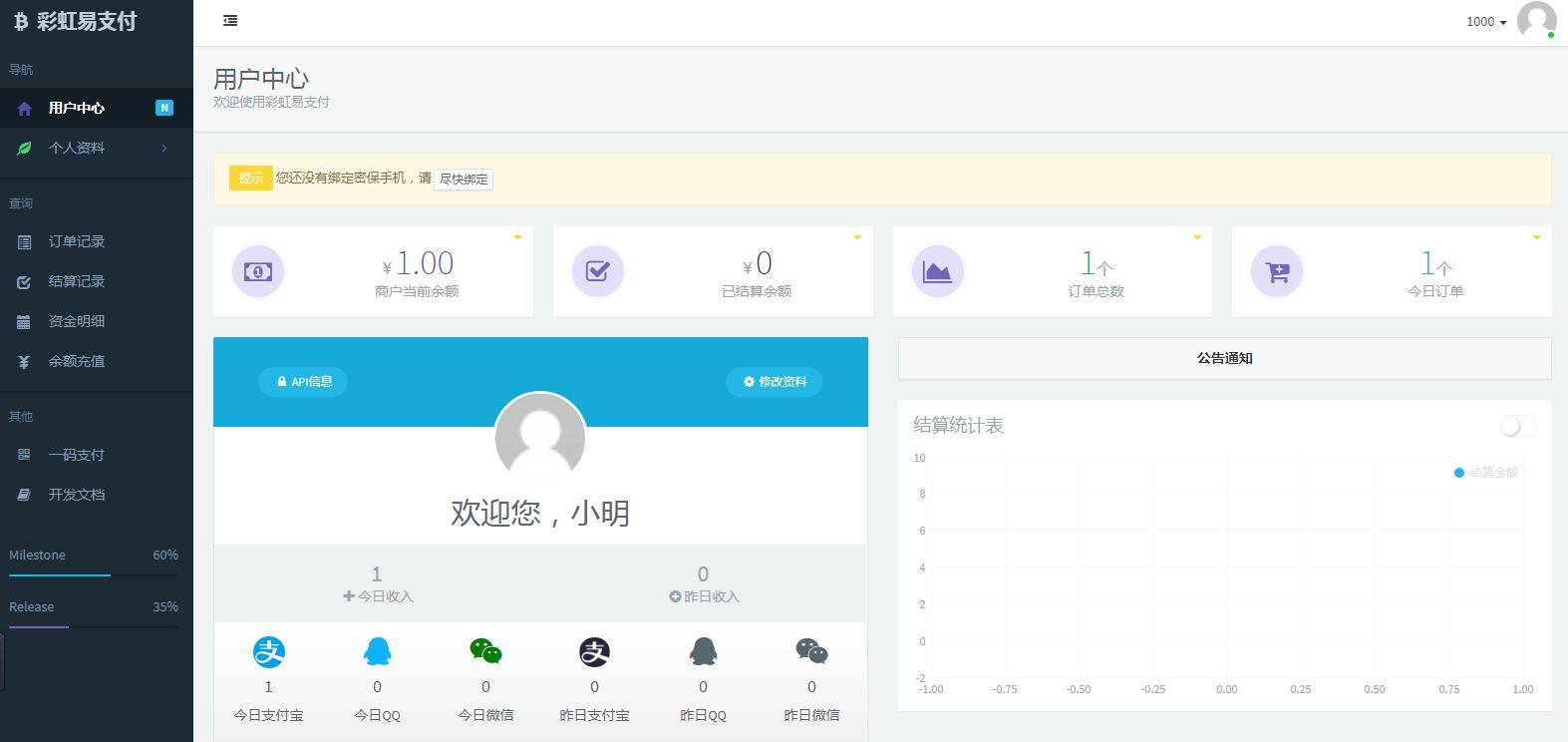
Task: Click the N badge on 用户中心
Action: click(164, 108)
